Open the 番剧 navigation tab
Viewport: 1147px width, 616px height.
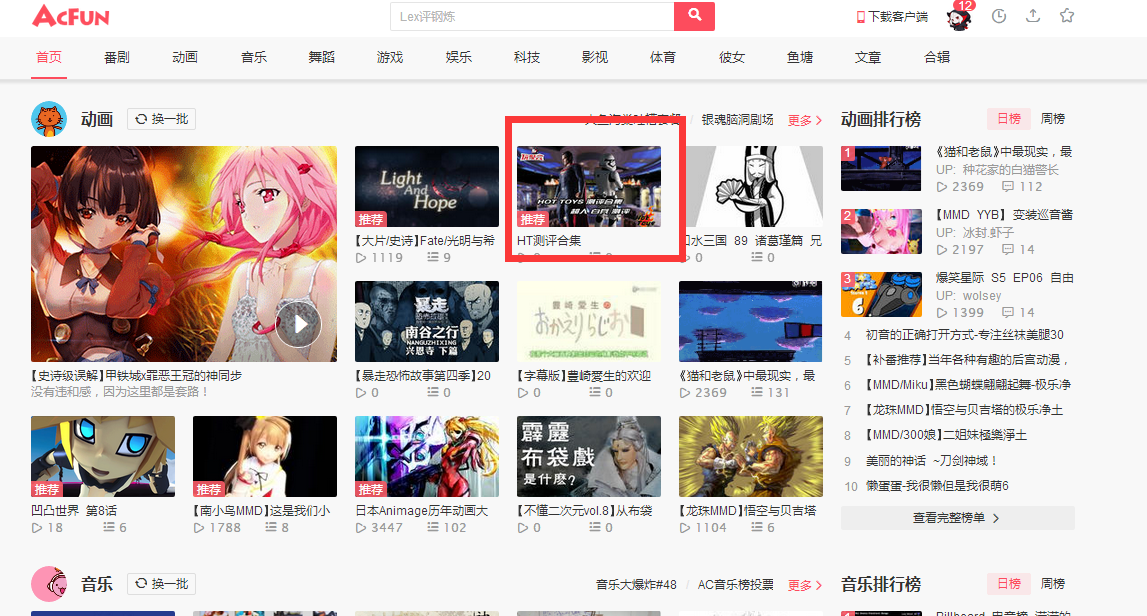[117, 57]
